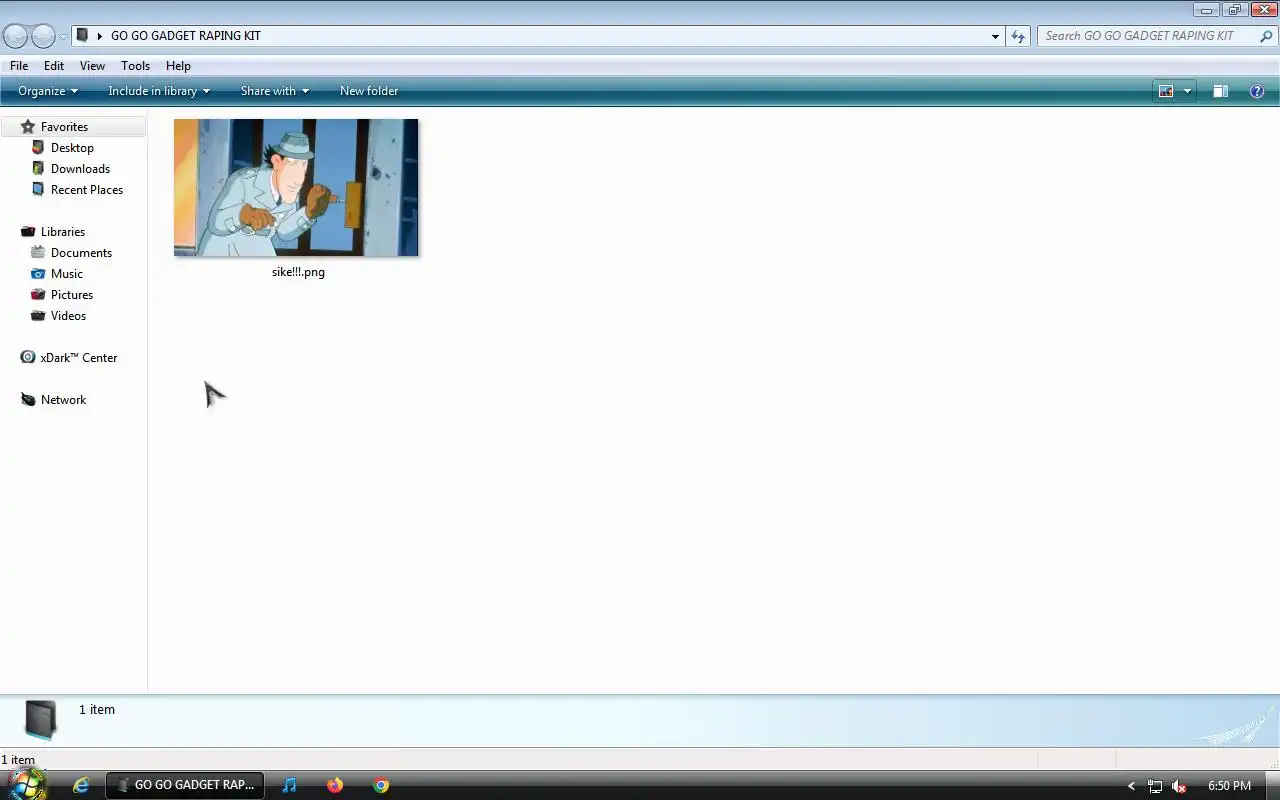
Task: Click the Downloads icon in Favorites
Action: coord(38,168)
